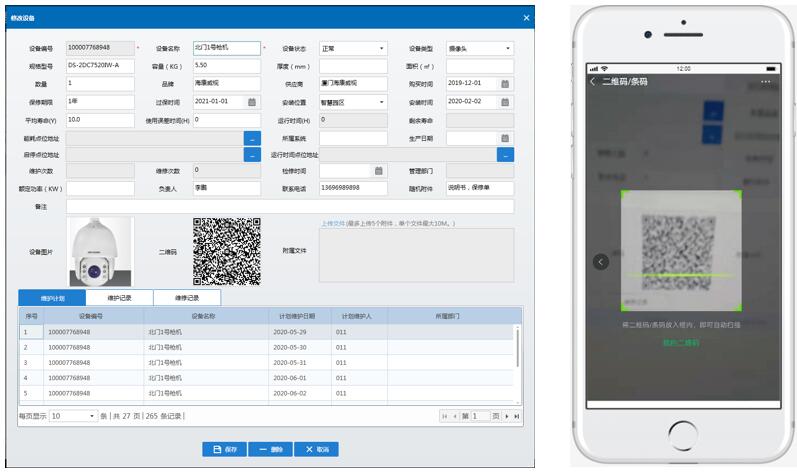
Task: Click attachment files upload area
Action: pyautogui.click(x=416, y=255)
